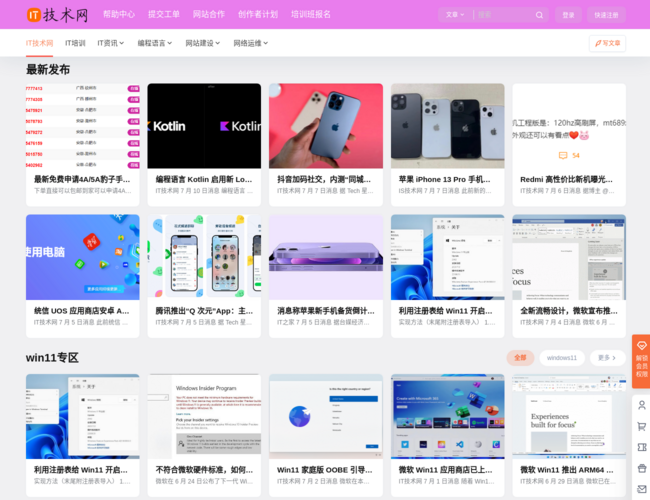Click the IT技术网 site logo

click(58, 15)
